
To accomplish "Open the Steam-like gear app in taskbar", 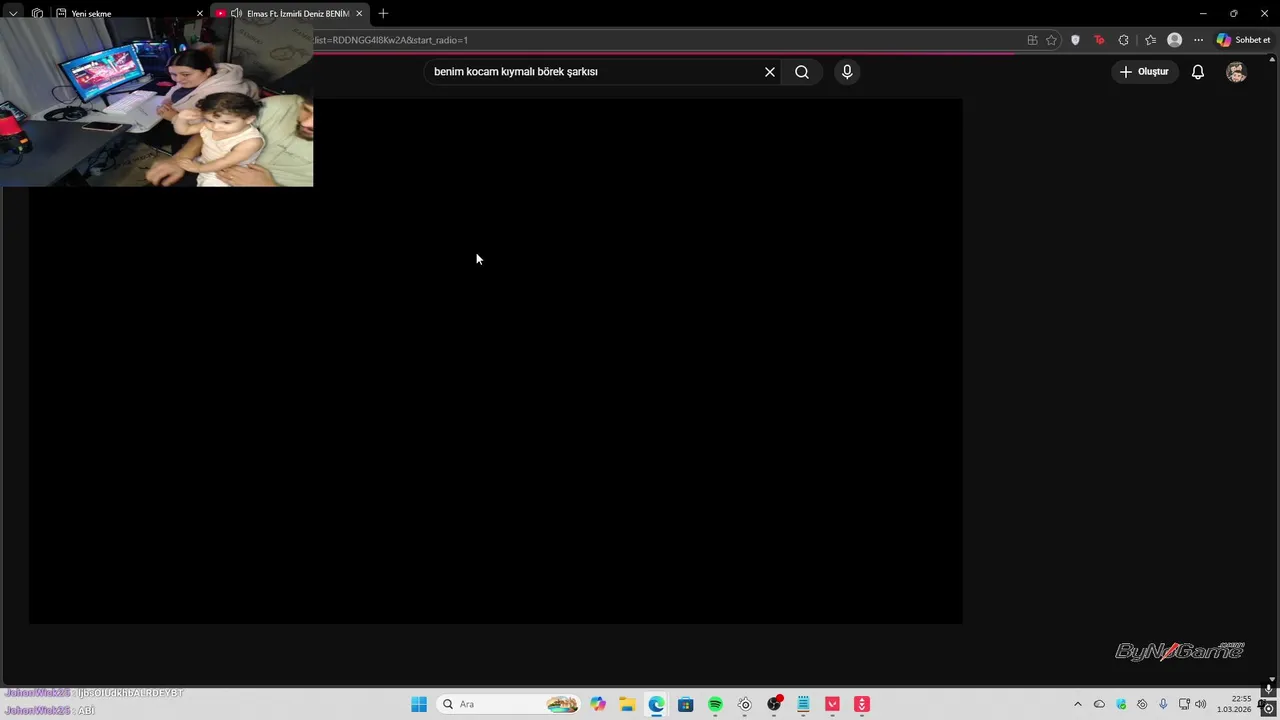I will (x=744, y=704).
